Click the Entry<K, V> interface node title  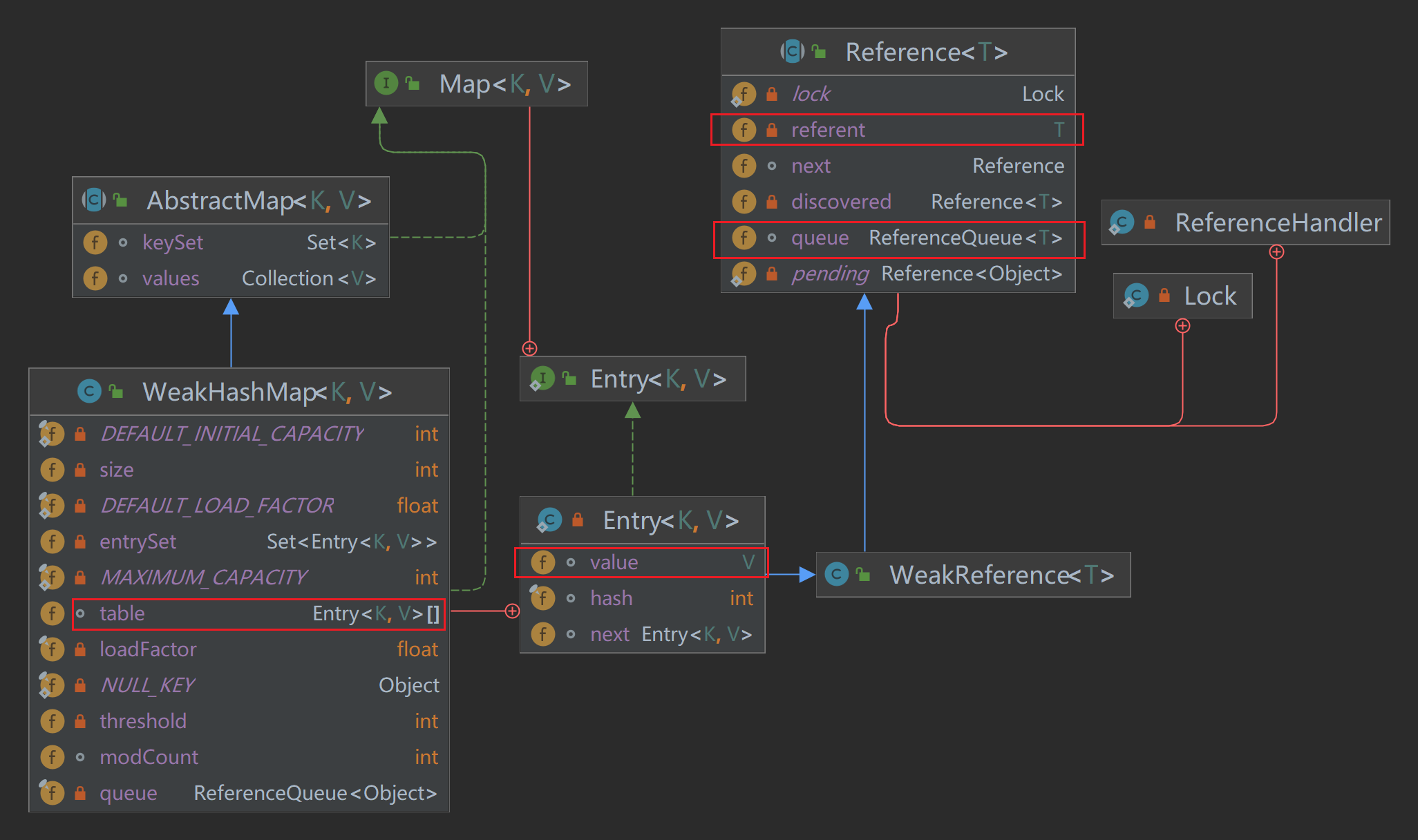click(657, 379)
